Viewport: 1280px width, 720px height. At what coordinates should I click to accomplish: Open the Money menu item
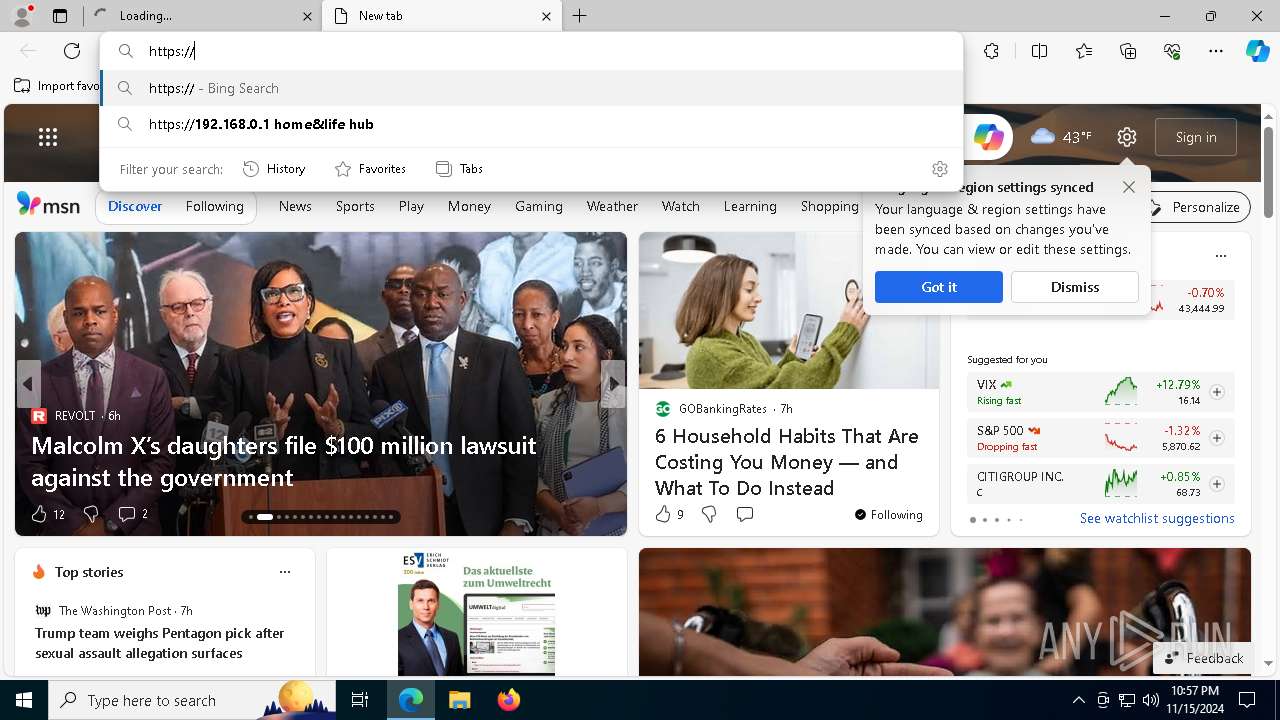tap(469, 206)
